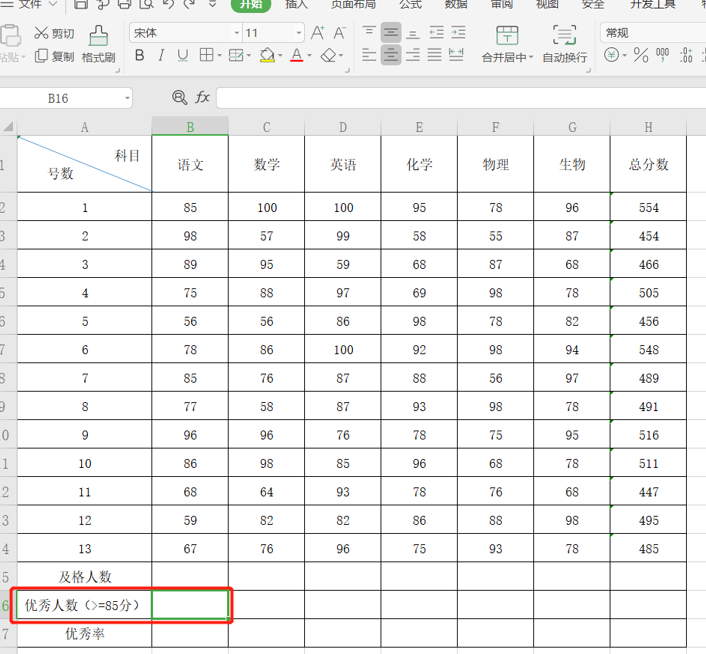Viewport: 706px width, 654px height.
Task: Toggle bottom vertical alignment
Action: point(412,33)
